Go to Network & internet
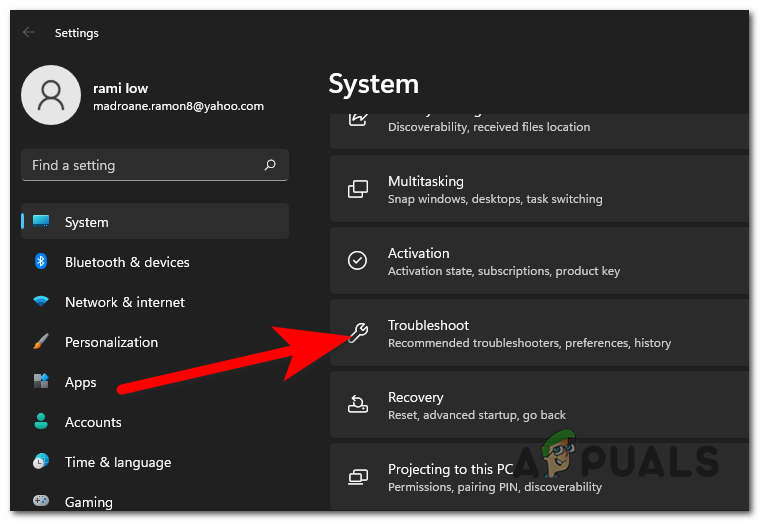Screen dimensions: 760x522 [155, 301]
